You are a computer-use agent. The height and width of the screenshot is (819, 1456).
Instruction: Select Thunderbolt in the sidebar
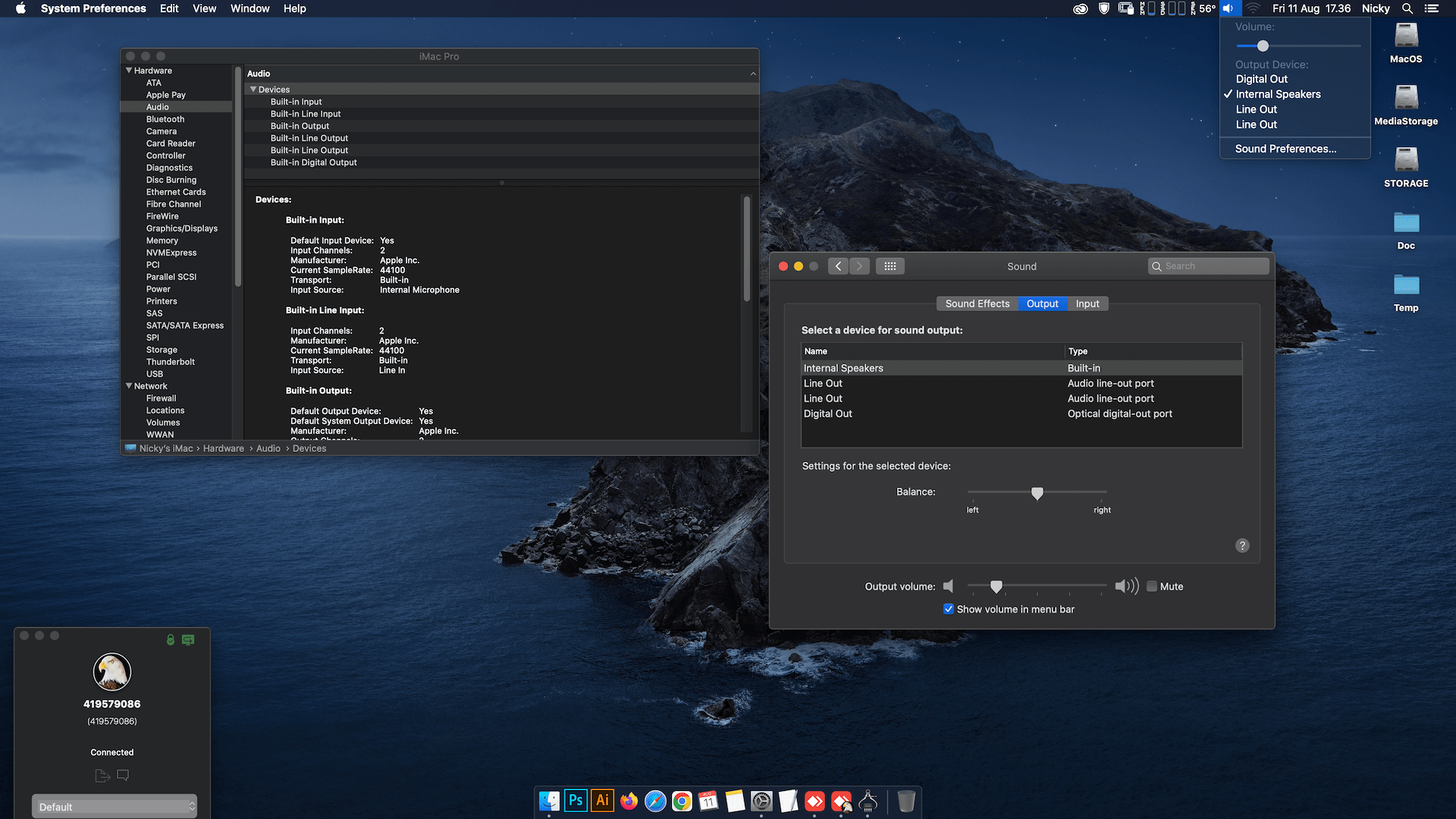coord(171,362)
